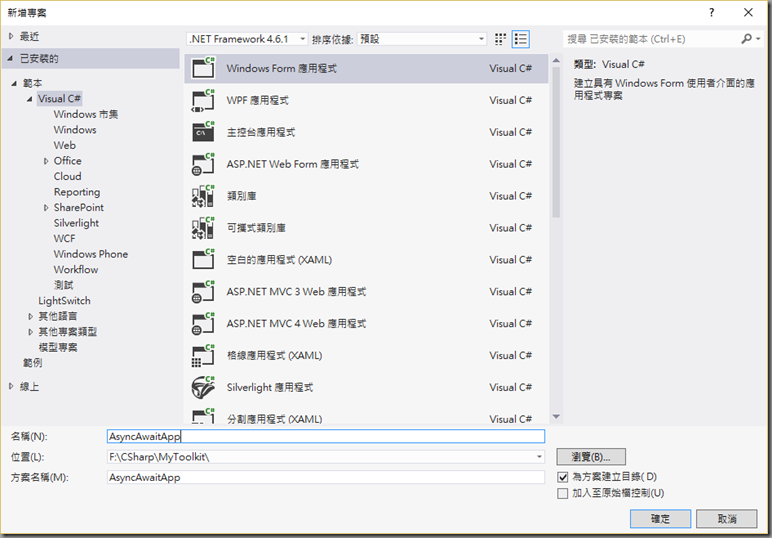Select the portable class library icon
Viewport: 772px width, 538px height.
(203, 228)
